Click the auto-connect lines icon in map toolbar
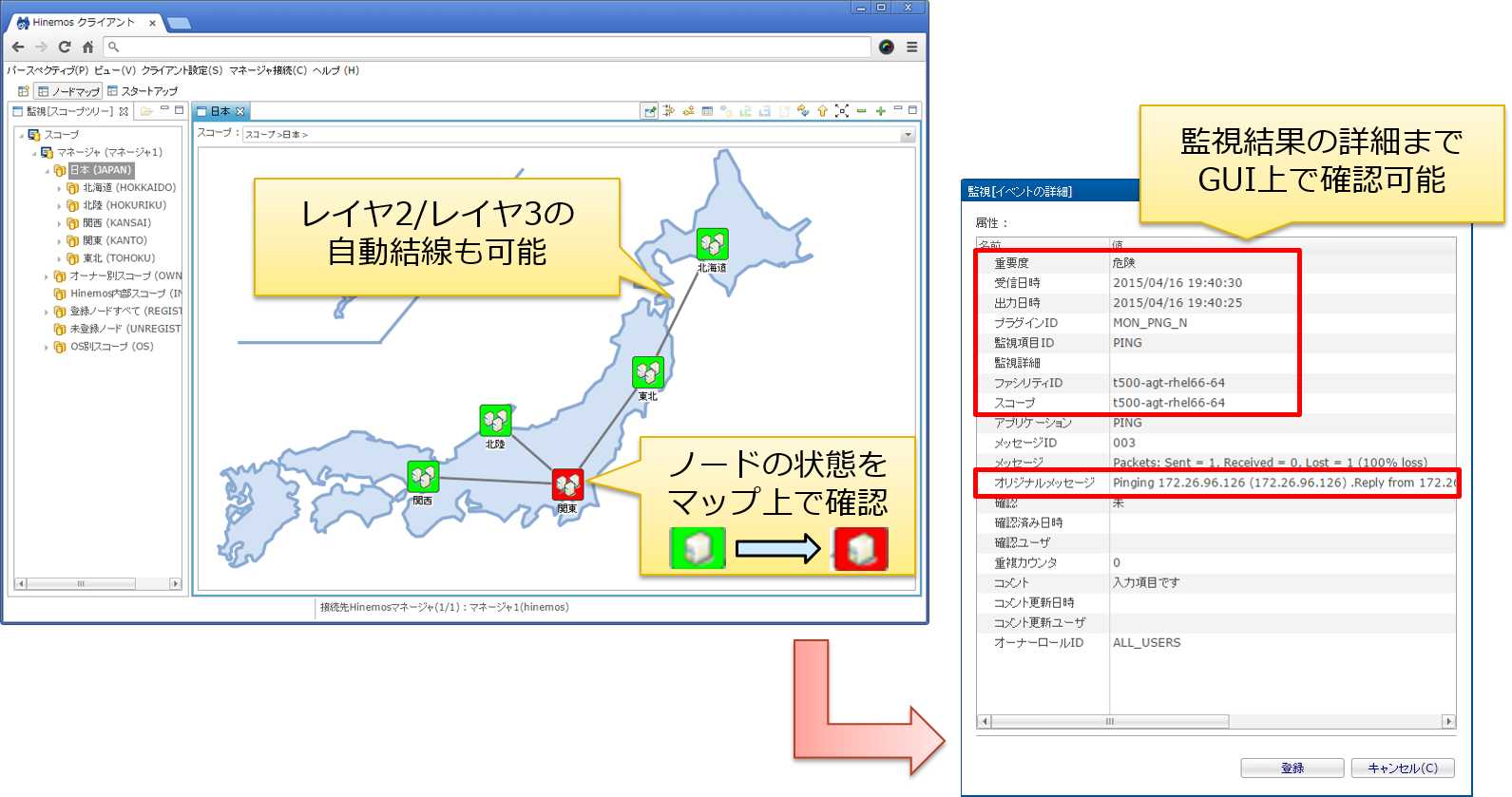 tap(688, 111)
